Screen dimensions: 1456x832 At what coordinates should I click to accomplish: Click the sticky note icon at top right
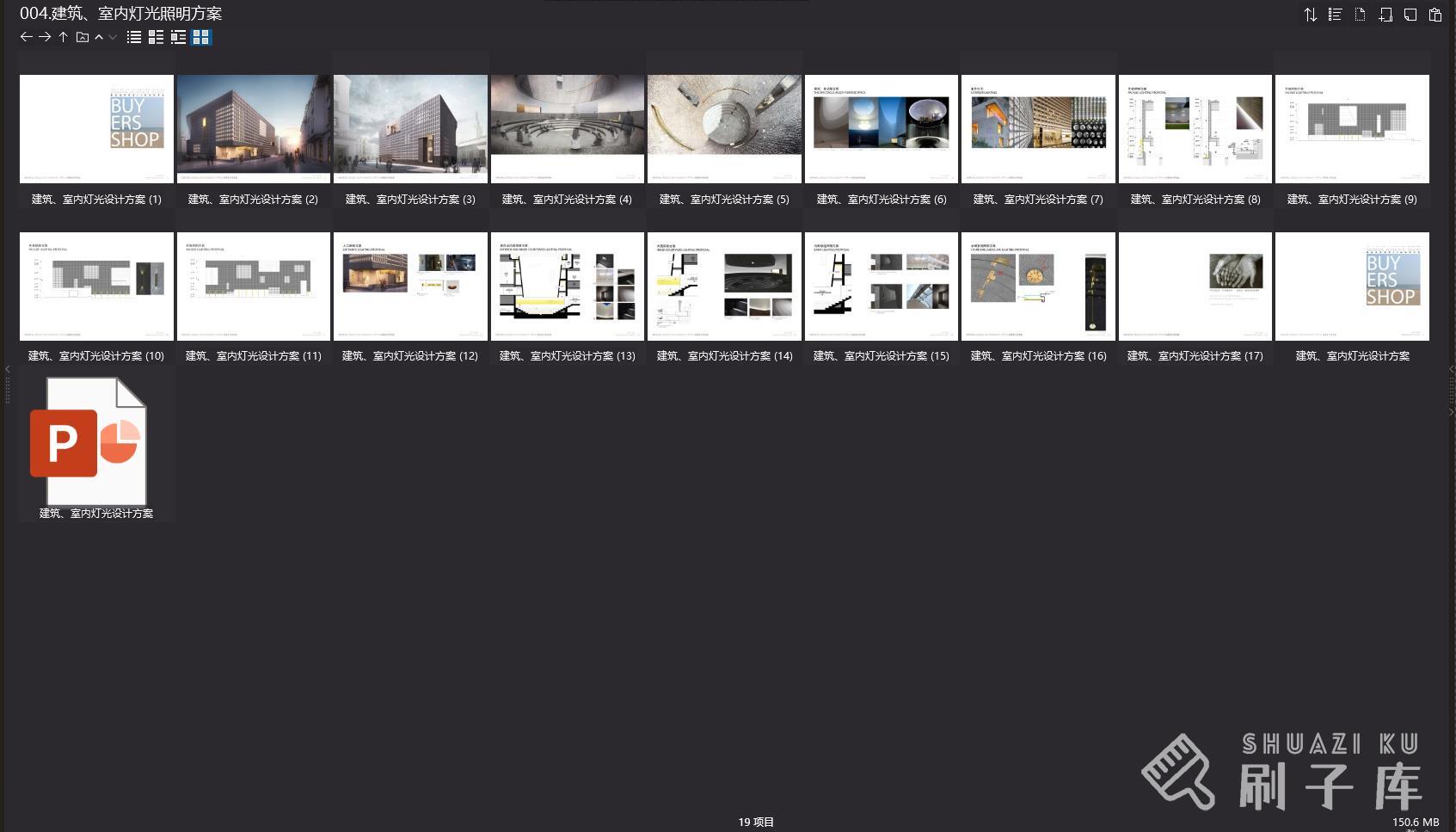click(x=1410, y=15)
